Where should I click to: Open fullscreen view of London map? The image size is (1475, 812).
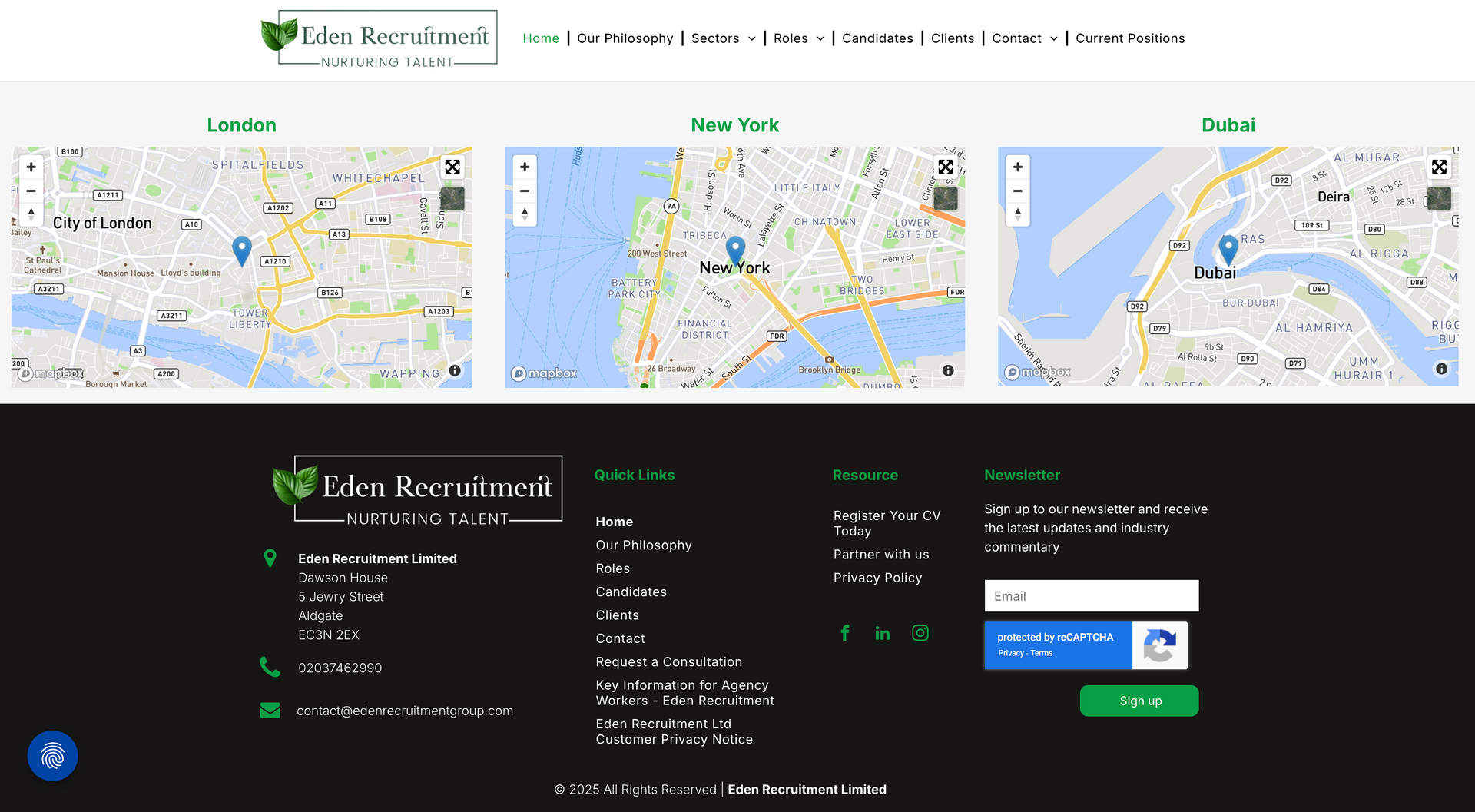coord(452,167)
